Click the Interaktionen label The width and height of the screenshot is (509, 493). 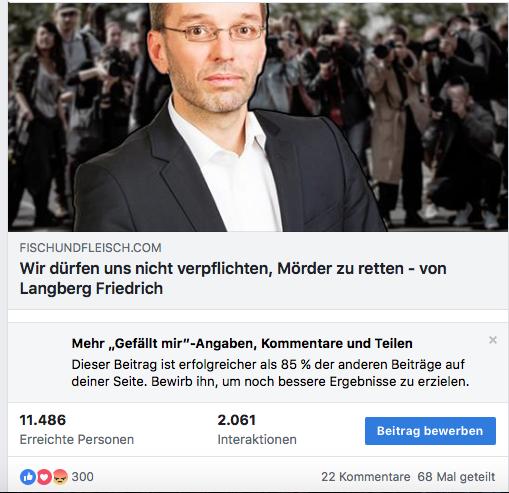click(257, 440)
